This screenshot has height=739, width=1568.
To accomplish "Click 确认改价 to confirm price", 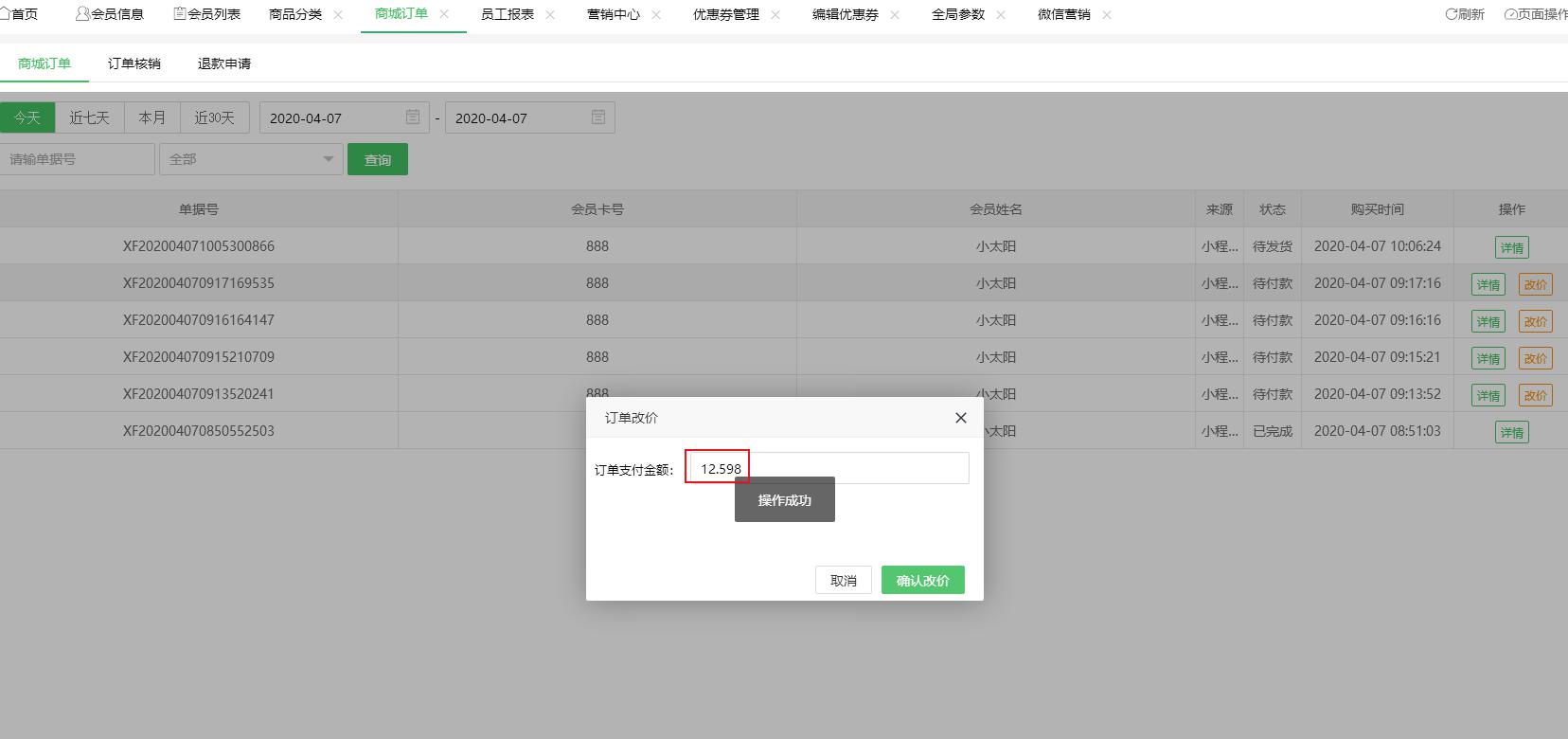I will click(x=922, y=580).
